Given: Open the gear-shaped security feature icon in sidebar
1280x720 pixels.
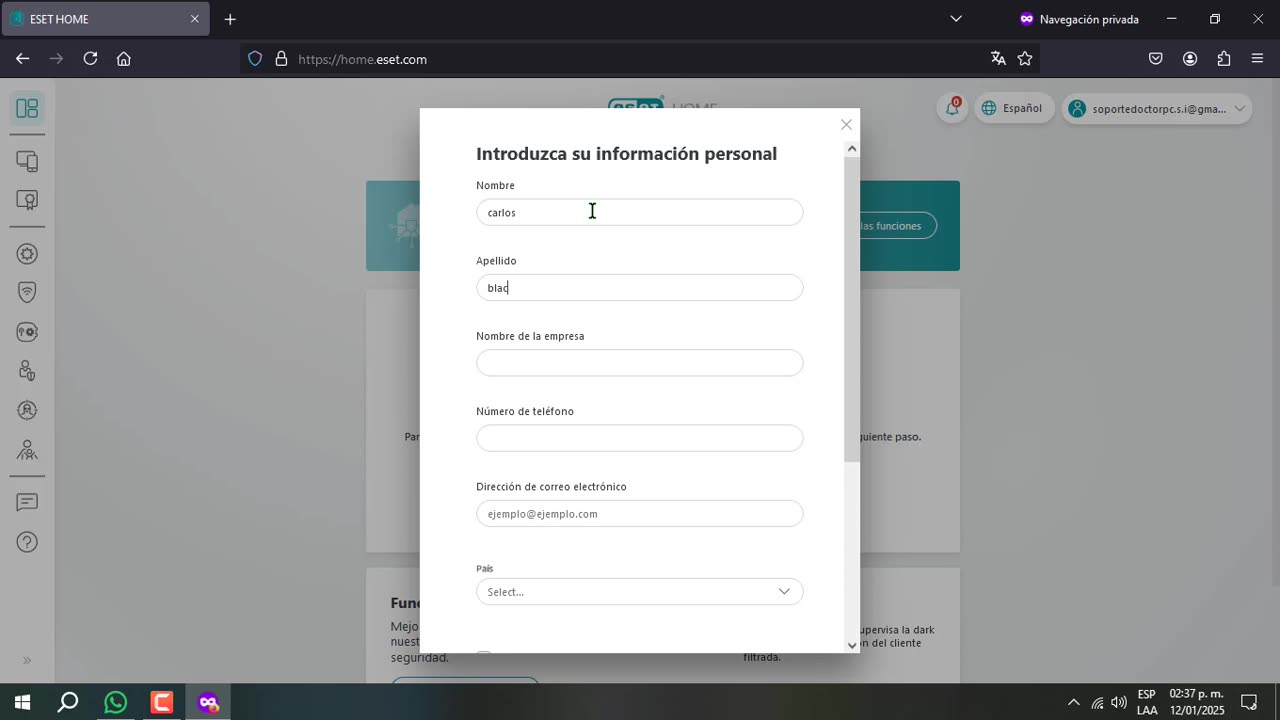Looking at the screenshot, I should pyautogui.click(x=27, y=254).
